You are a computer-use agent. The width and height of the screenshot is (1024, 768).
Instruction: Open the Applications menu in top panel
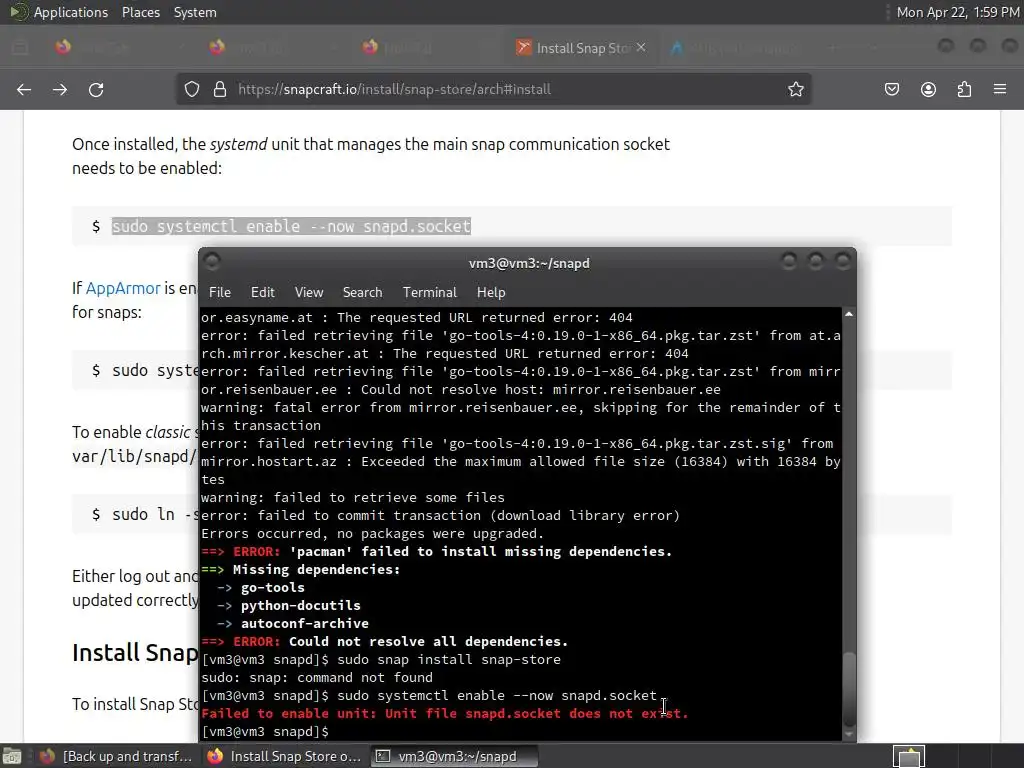pyautogui.click(x=71, y=12)
